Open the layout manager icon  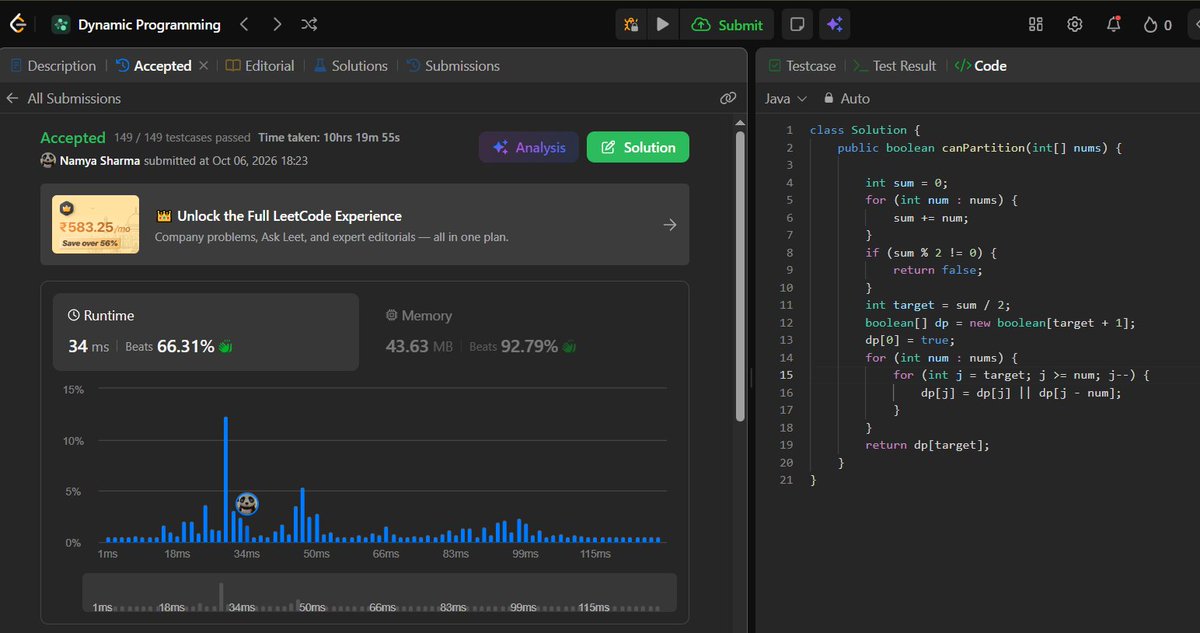tap(1036, 24)
